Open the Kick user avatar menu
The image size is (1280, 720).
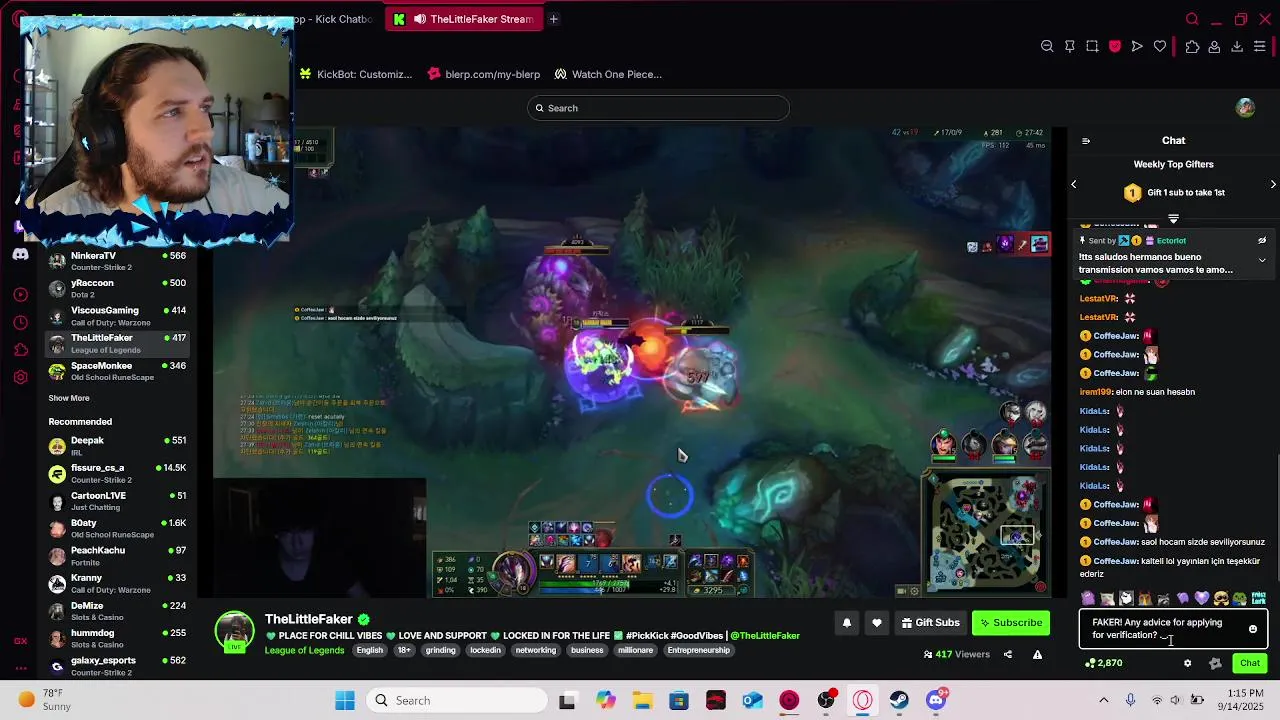1245,108
